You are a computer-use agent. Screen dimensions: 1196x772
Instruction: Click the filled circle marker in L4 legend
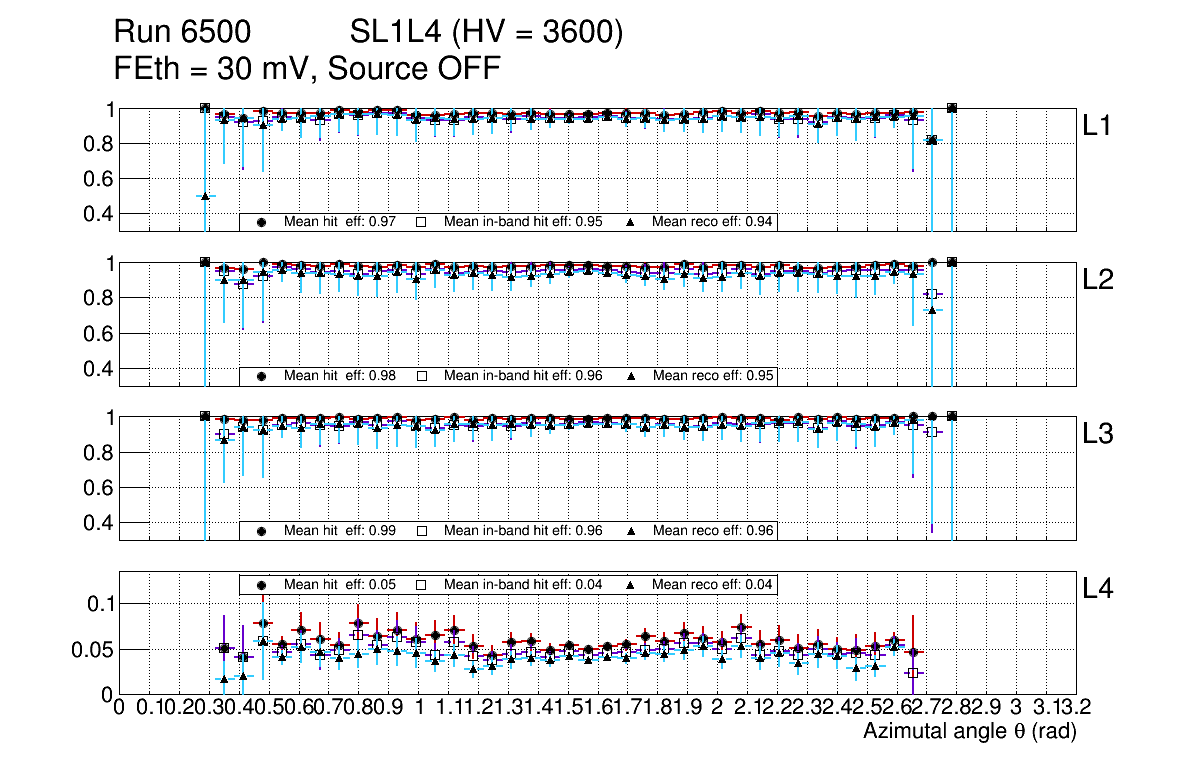coord(262,584)
